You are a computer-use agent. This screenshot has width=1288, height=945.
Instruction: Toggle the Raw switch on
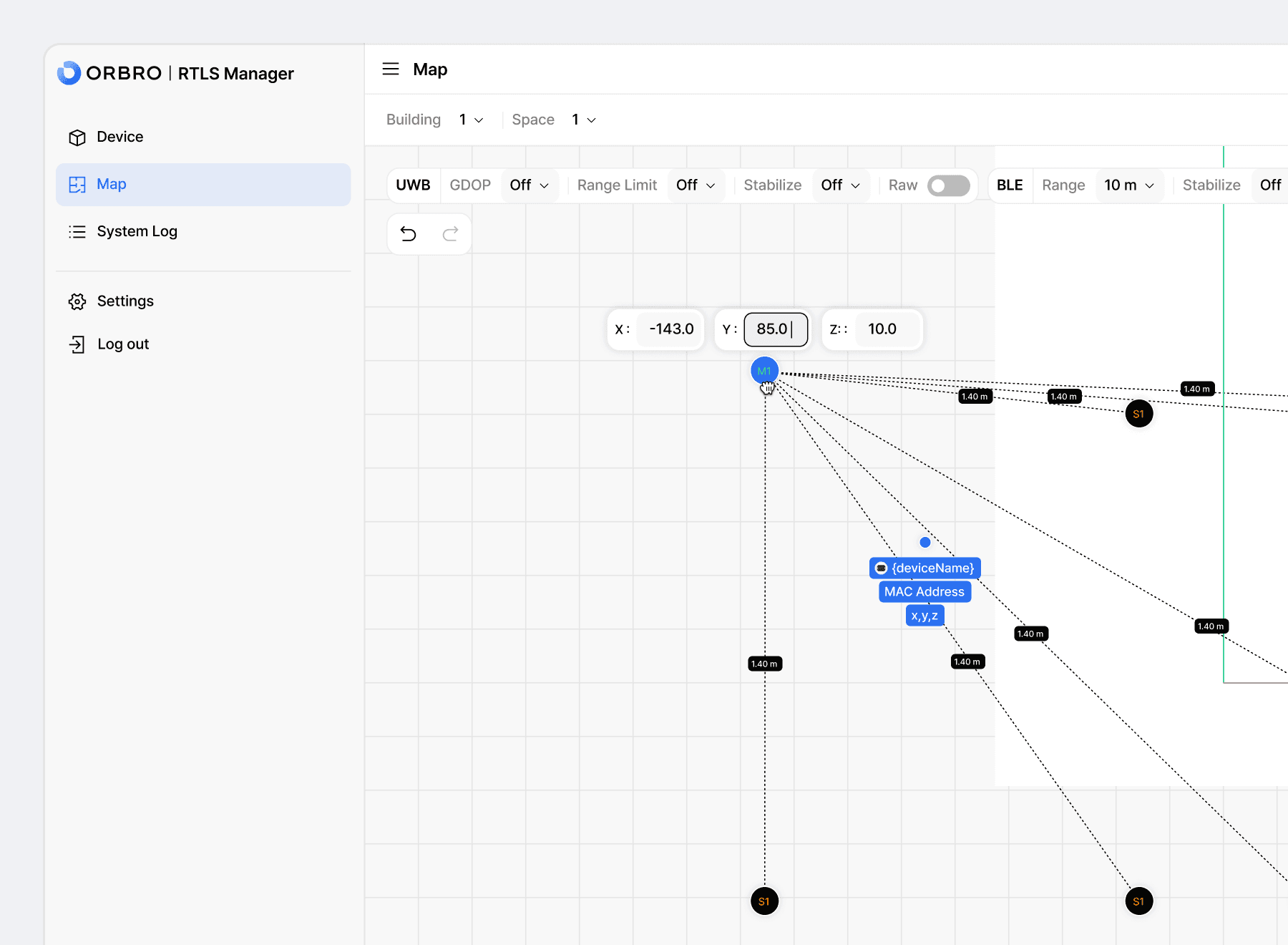(948, 185)
